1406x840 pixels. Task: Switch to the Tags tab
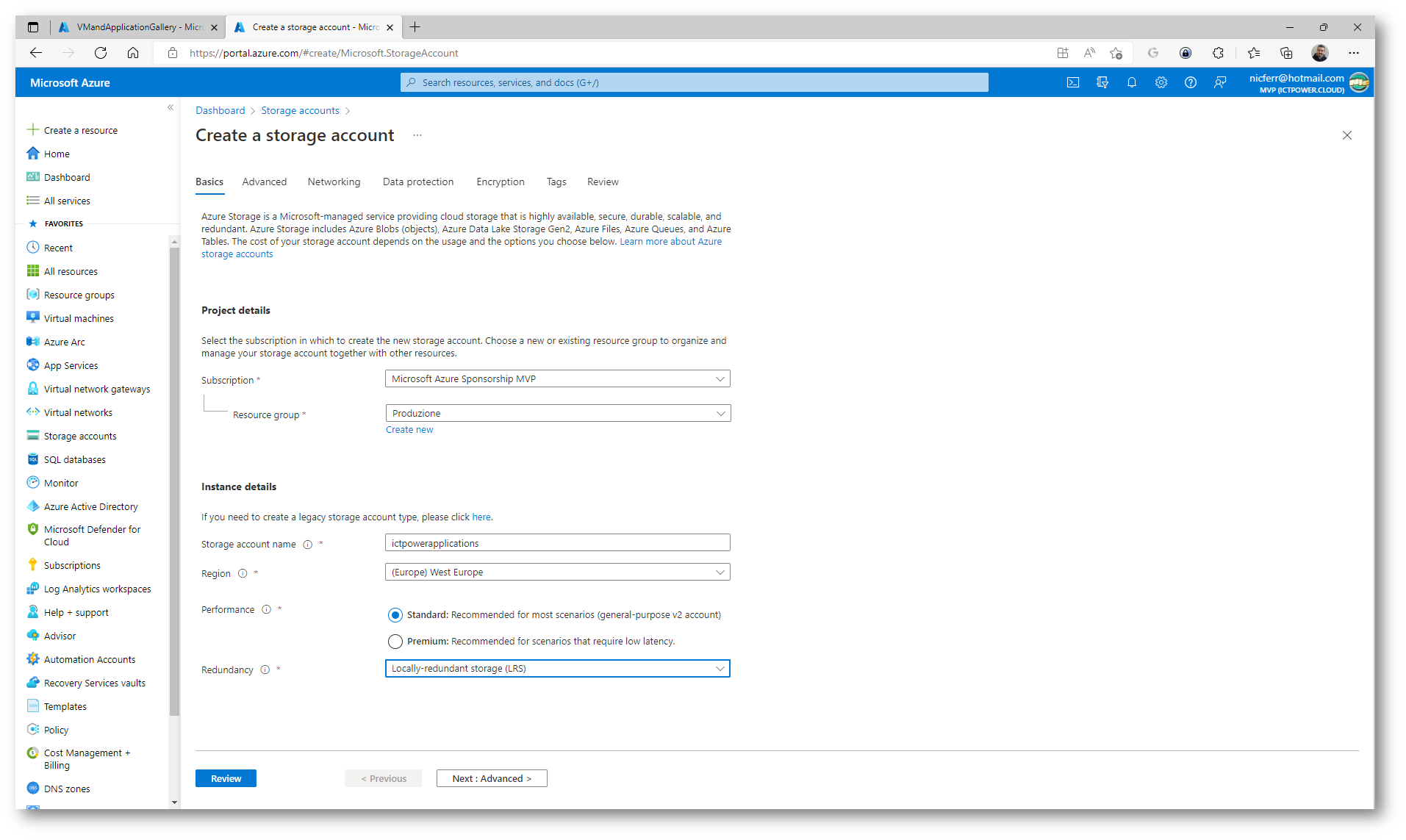556,182
